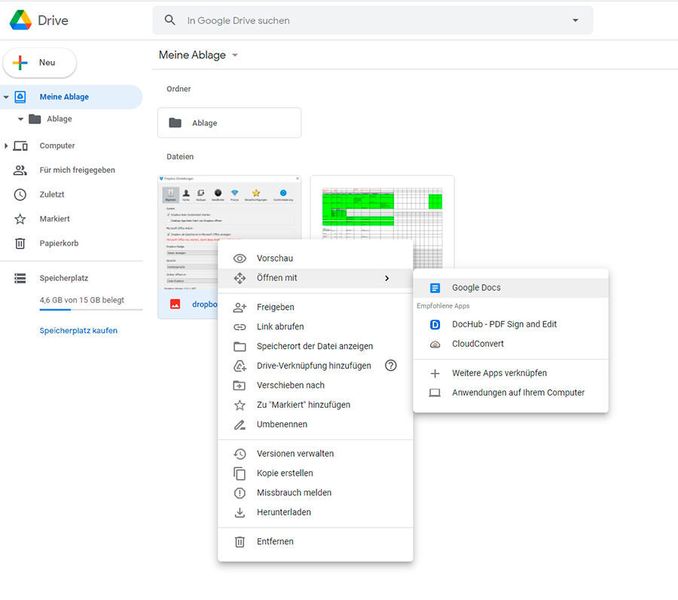Choose Weitere Apps verknüpfen
The width and height of the screenshot is (678, 600).
tap(511, 373)
